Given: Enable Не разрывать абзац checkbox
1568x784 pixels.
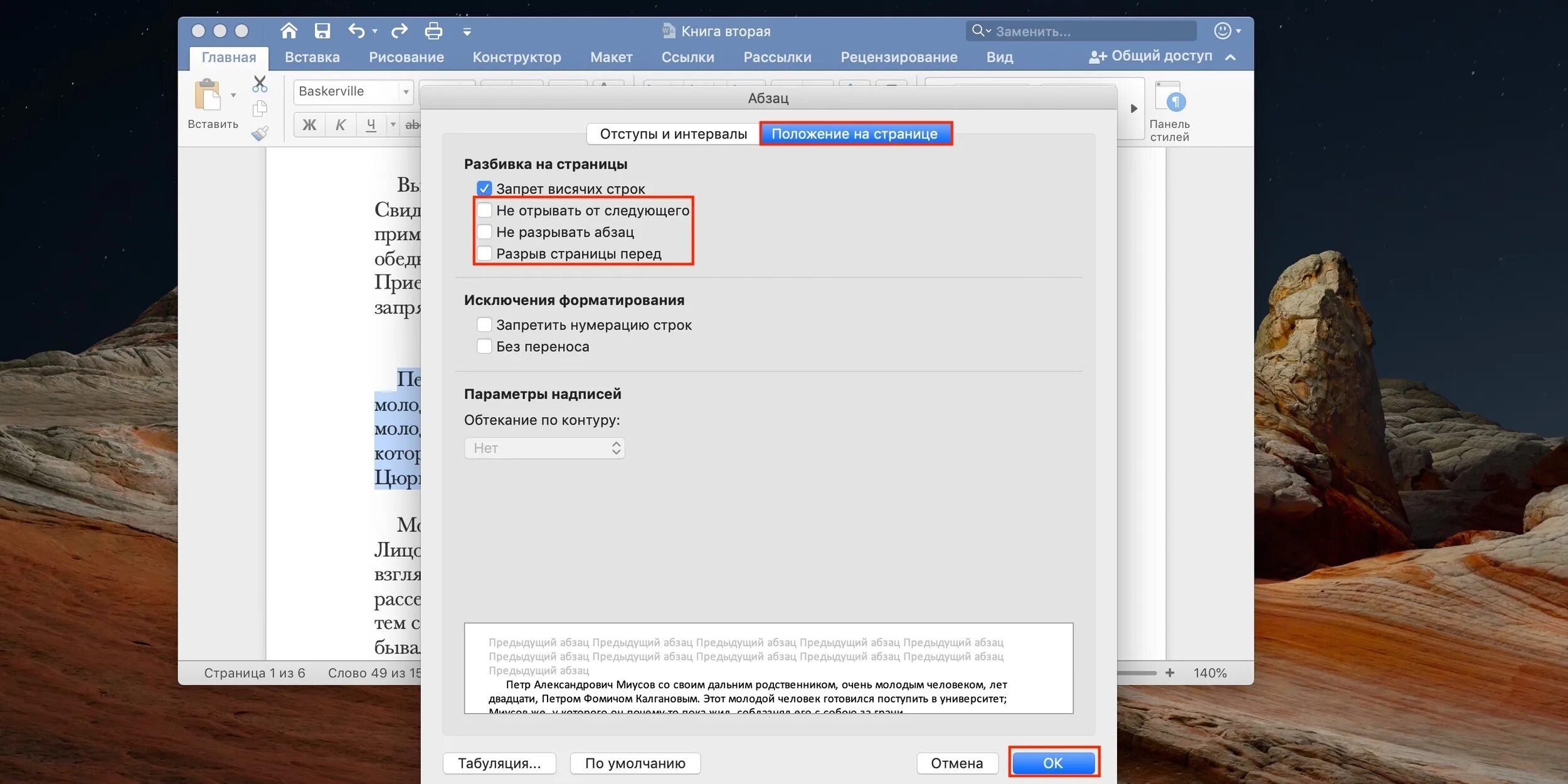Looking at the screenshot, I should point(484,231).
